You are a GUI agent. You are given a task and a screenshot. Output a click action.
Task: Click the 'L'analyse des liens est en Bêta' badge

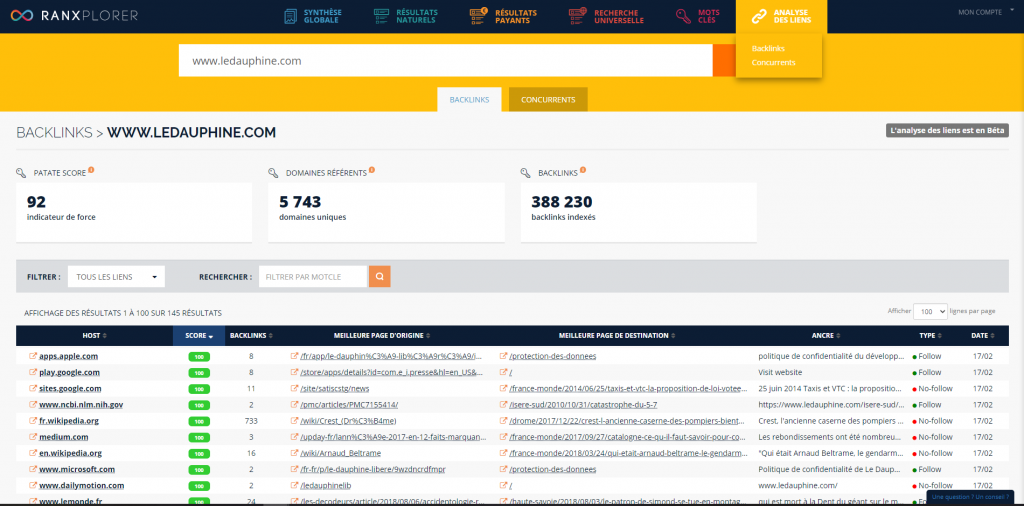(947, 131)
